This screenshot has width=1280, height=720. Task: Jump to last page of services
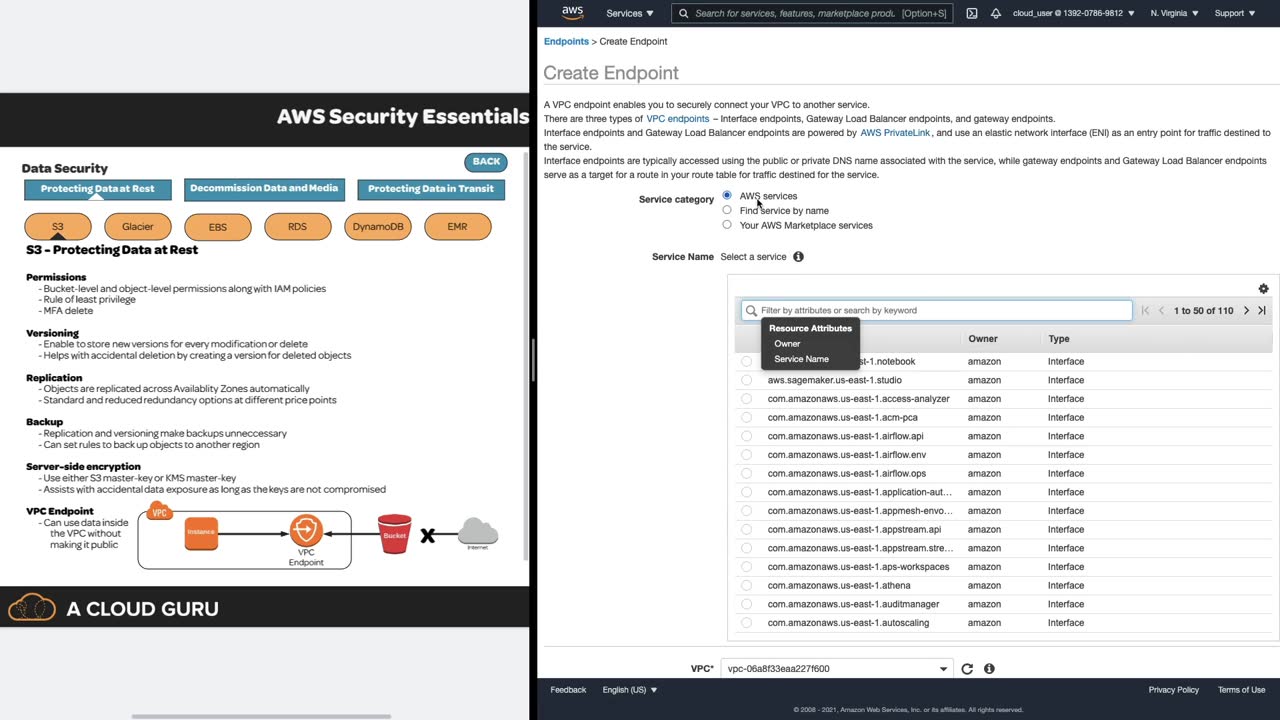[x=1262, y=311]
